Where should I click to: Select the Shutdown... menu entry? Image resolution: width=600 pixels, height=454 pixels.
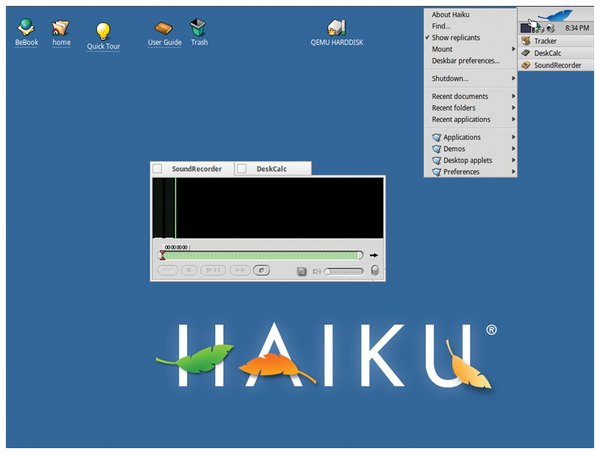(x=470, y=78)
